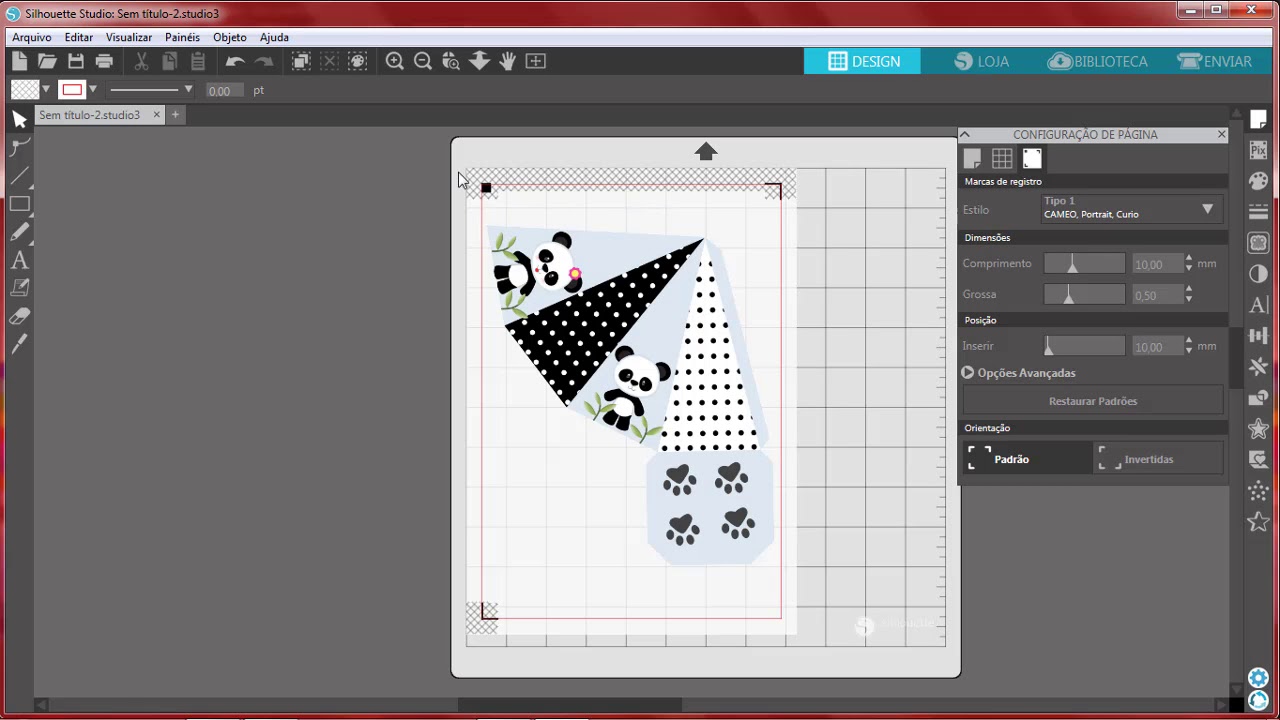
Task: Collapse the Configuração de Página panel
Action: pos(965,134)
